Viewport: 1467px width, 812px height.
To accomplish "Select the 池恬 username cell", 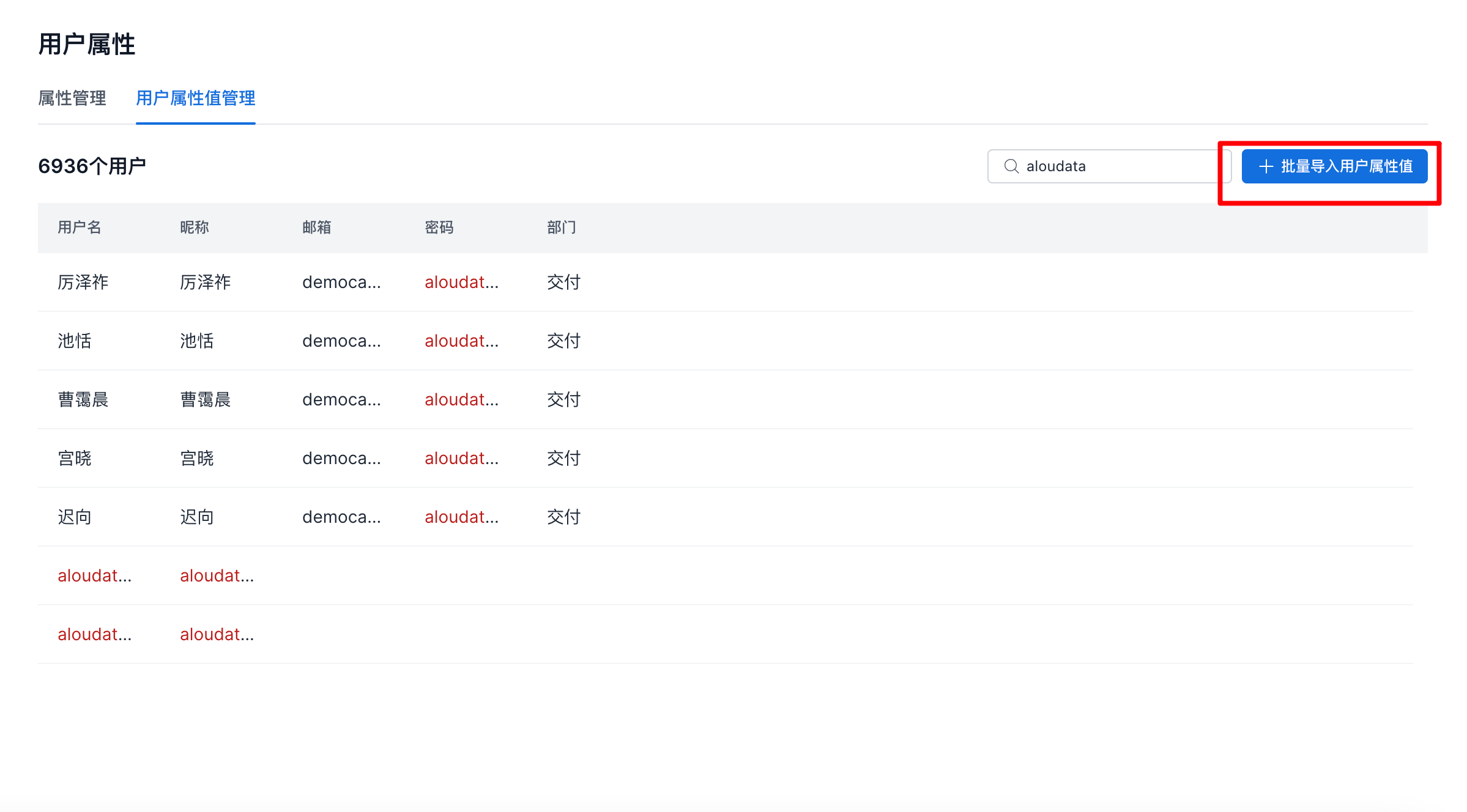I will point(75,341).
